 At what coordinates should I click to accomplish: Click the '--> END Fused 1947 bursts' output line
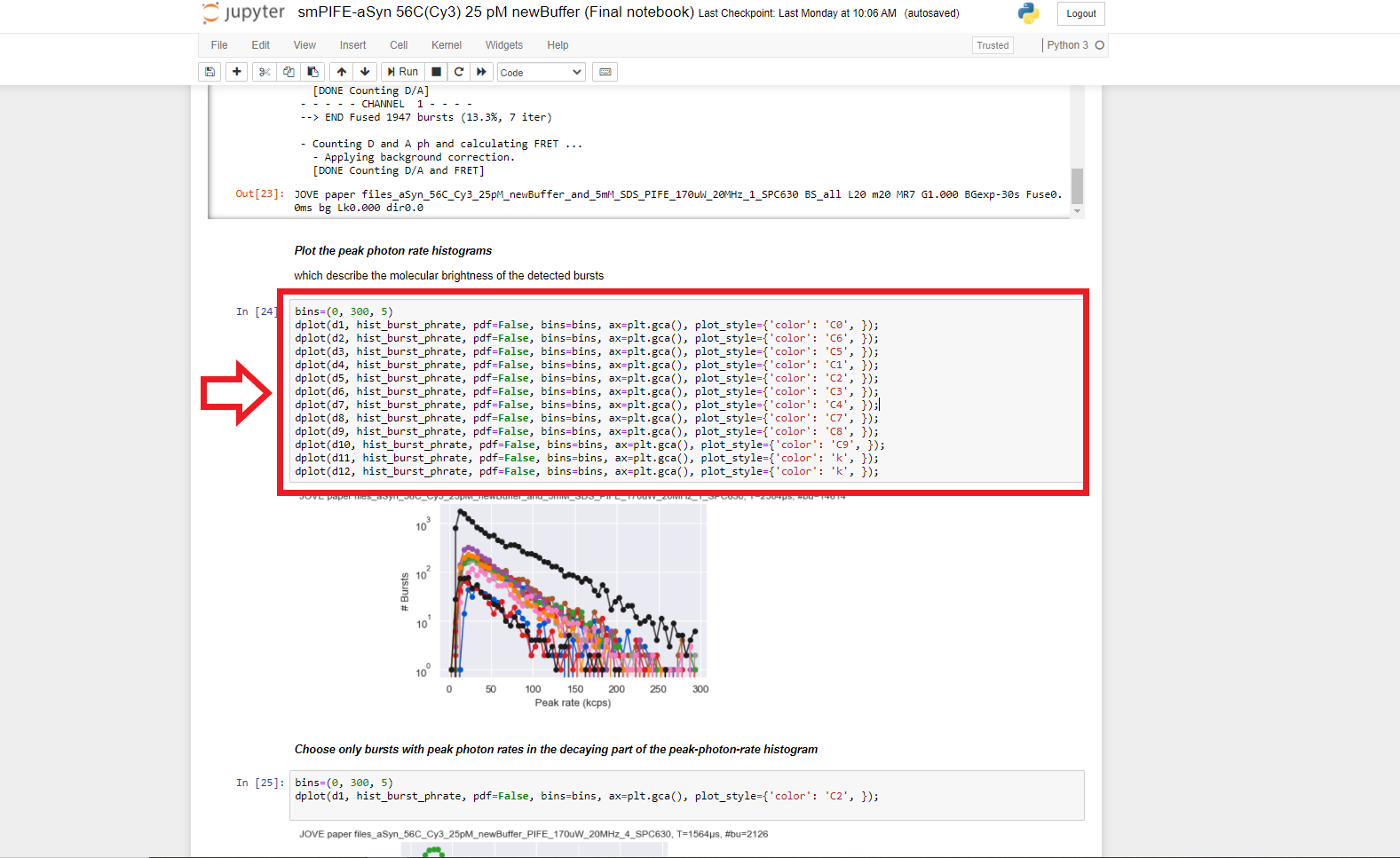coord(426,117)
